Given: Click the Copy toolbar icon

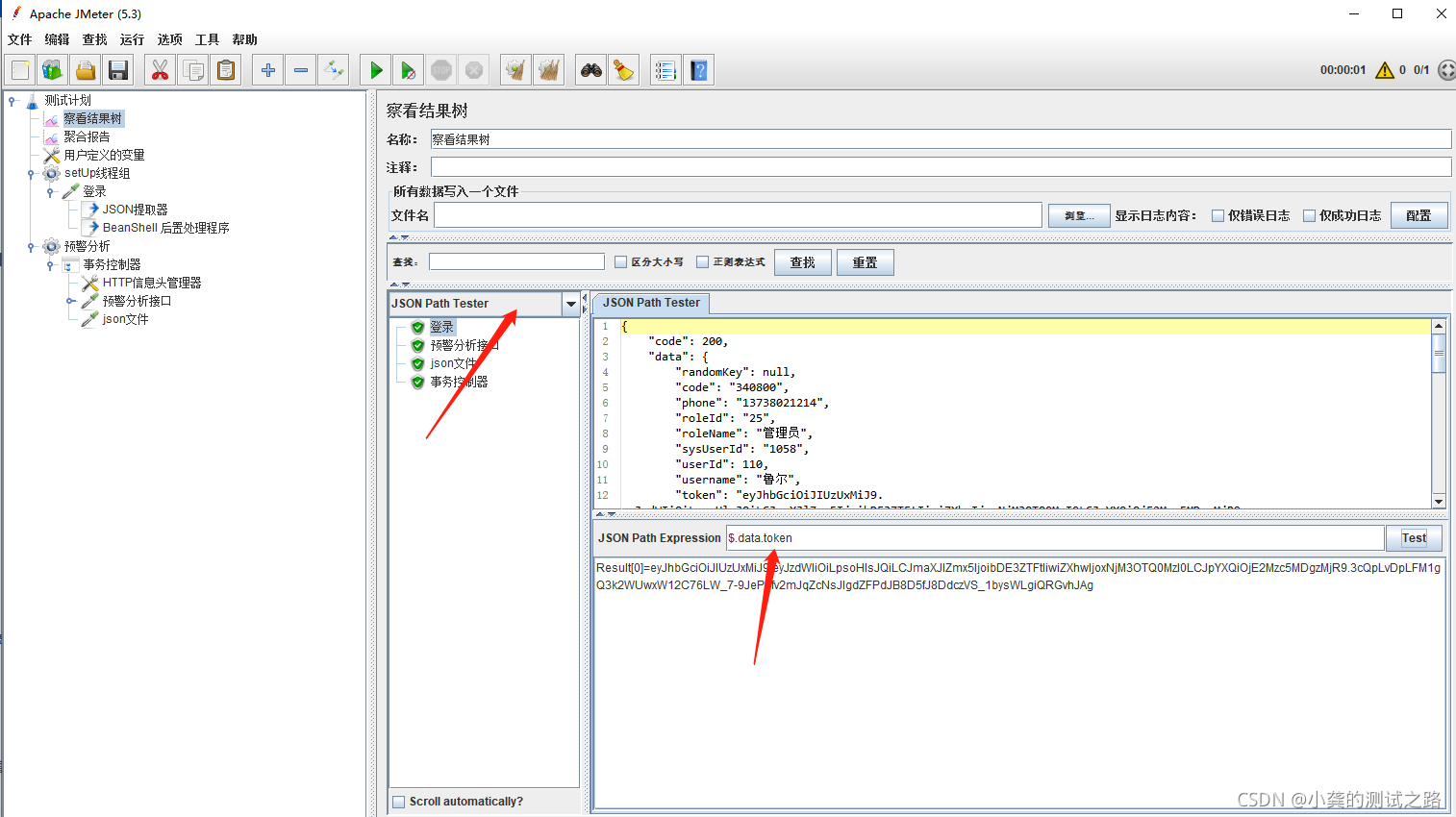Looking at the screenshot, I should (x=193, y=70).
